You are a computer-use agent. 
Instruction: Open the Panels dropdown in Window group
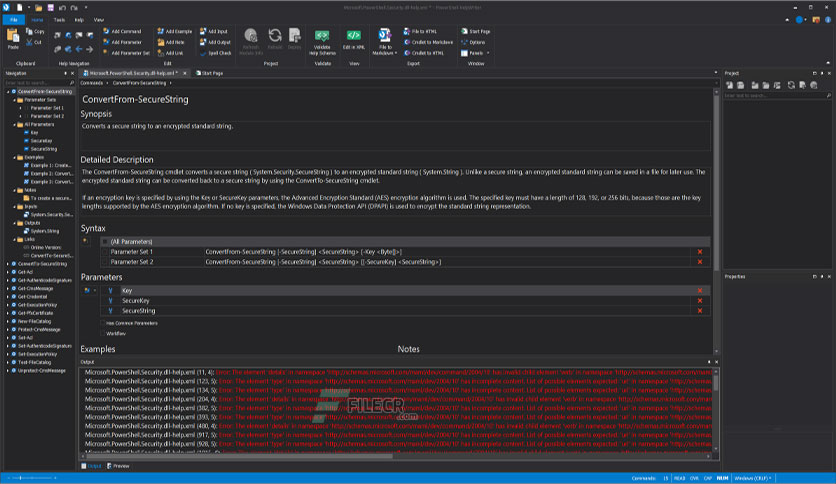(475, 53)
